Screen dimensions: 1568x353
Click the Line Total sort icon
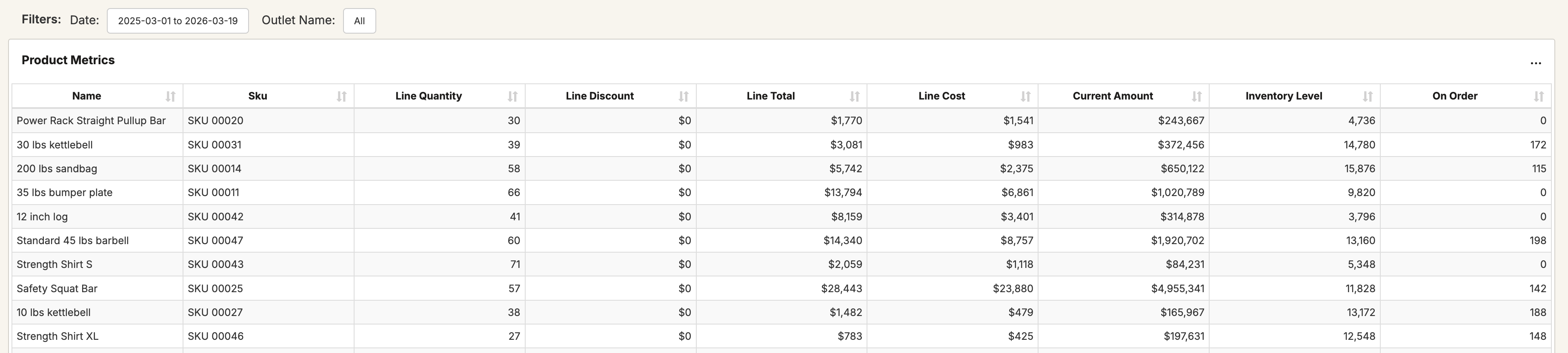pyautogui.click(x=855, y=96)
